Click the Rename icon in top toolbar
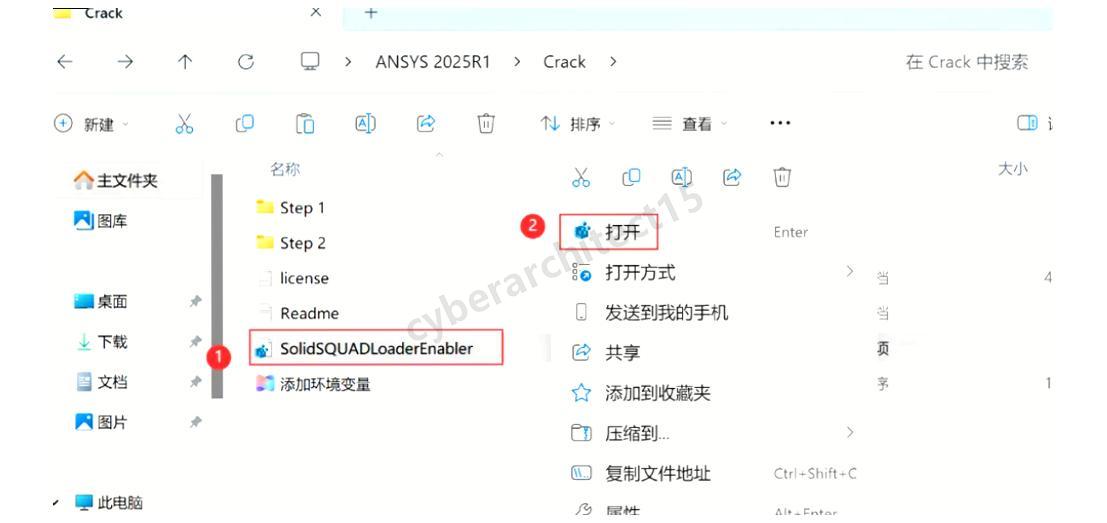This screenshot has width=1107, height=523. click(365, 124)
